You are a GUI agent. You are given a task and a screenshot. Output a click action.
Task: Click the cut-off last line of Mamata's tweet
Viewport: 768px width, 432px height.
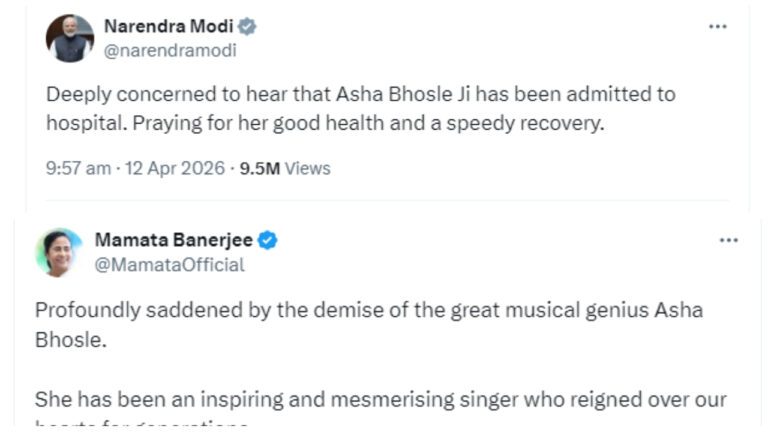(142, 426)
